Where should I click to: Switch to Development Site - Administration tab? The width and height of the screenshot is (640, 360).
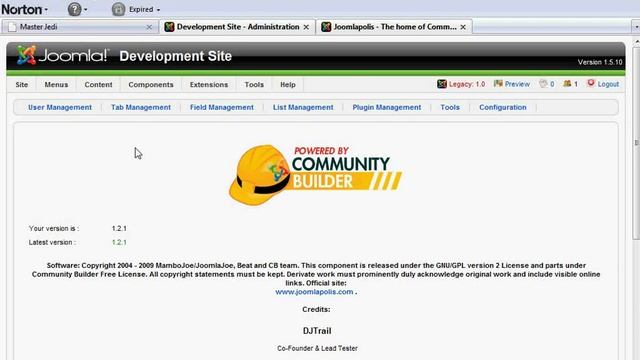[x=238, y=27]
